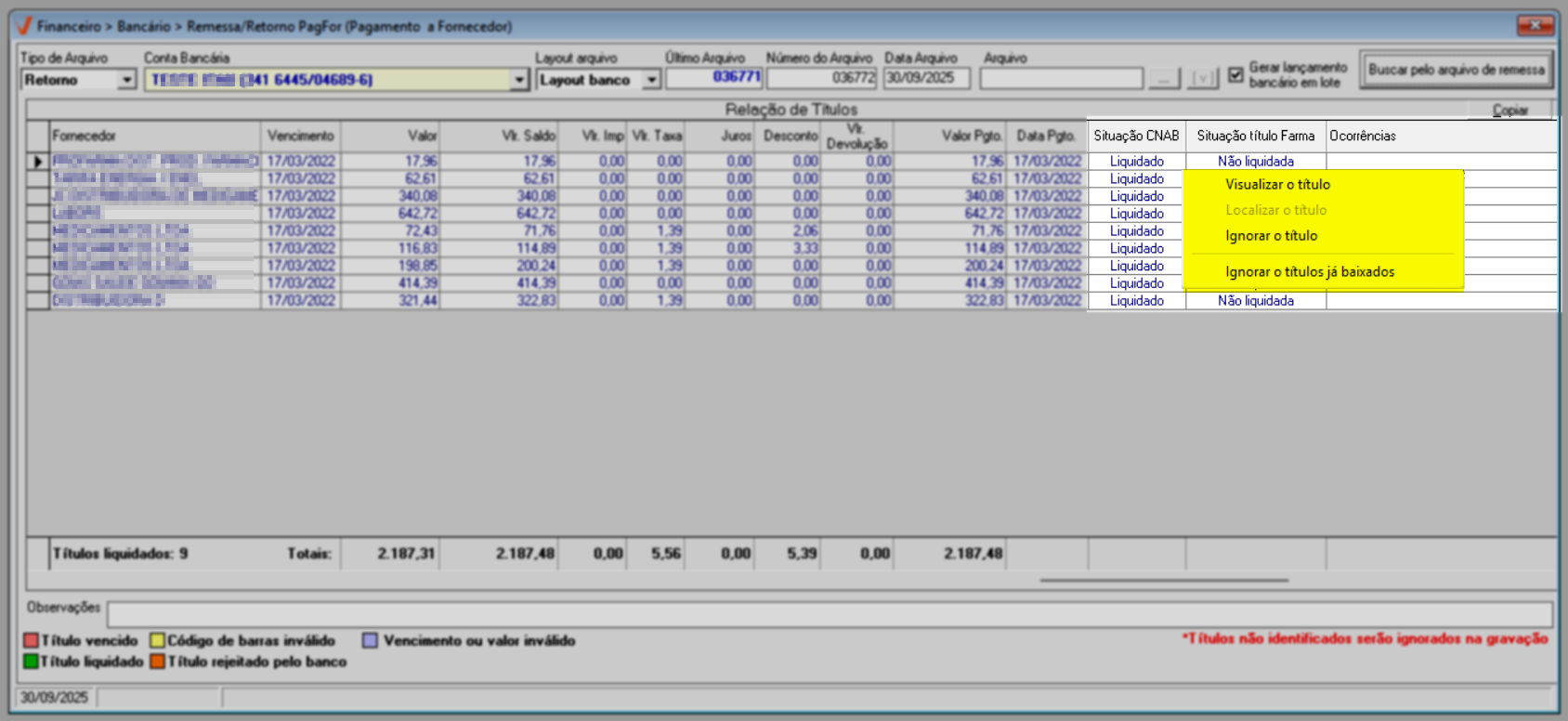Select 'Visualizar o título' from context menu
Screen dimensions: 1568x721
1277,185
